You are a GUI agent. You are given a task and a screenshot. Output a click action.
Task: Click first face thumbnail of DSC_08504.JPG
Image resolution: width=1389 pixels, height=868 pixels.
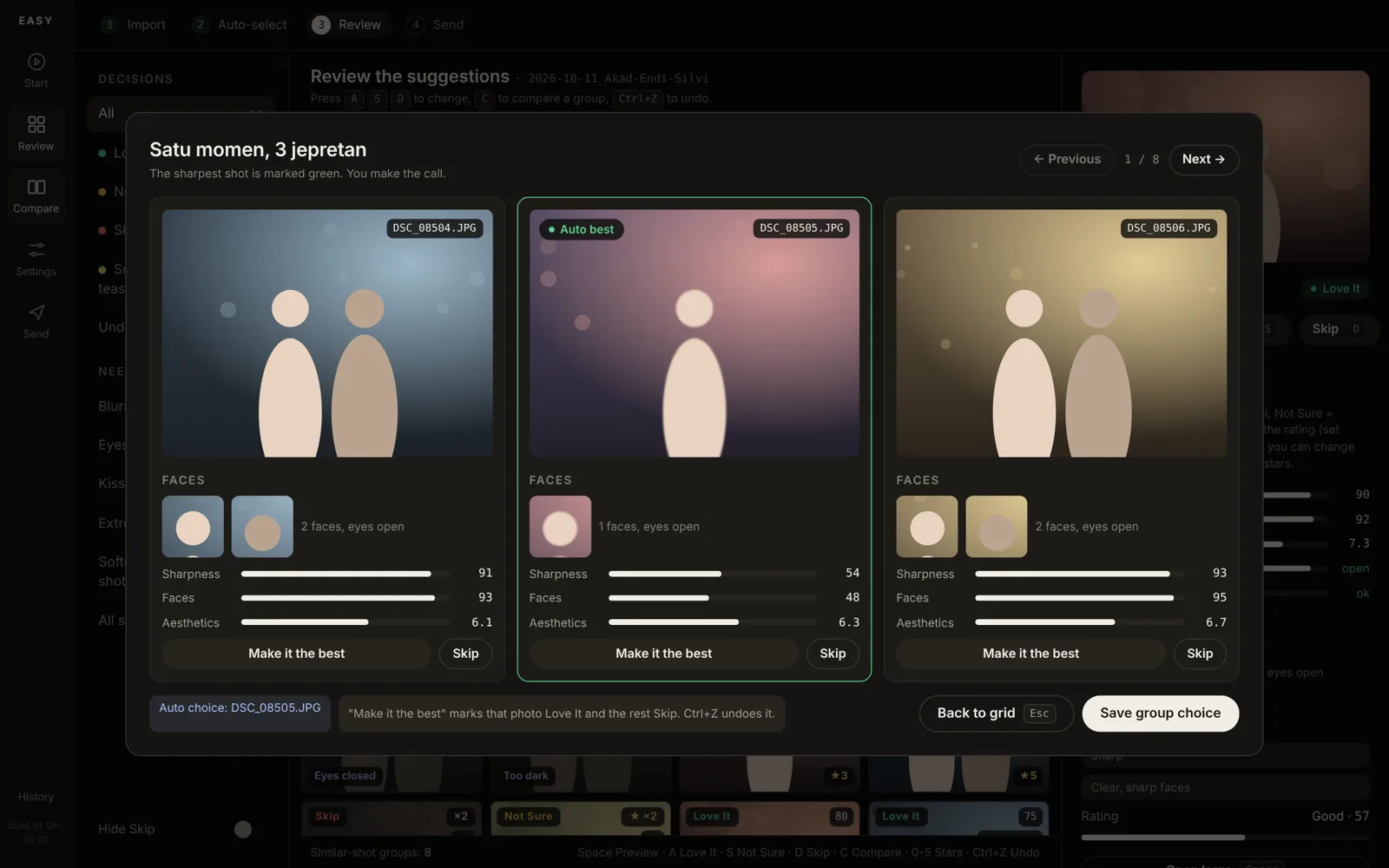coord(193,527)
